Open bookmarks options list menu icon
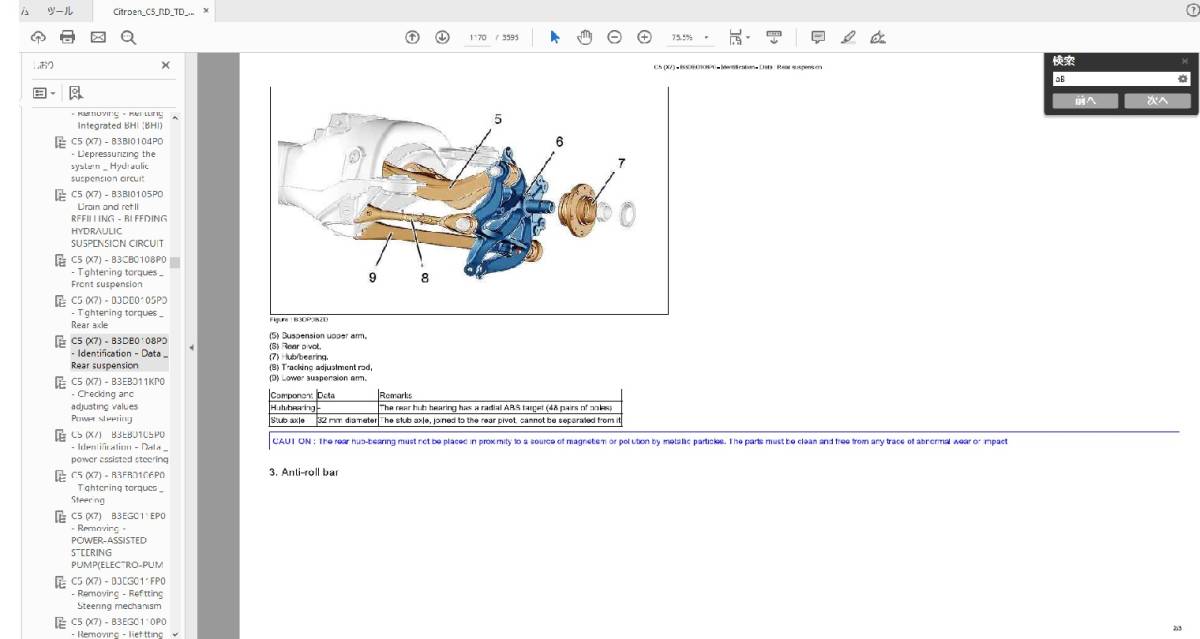Screen dimensions: 1200x639 [x=43, y=93]
